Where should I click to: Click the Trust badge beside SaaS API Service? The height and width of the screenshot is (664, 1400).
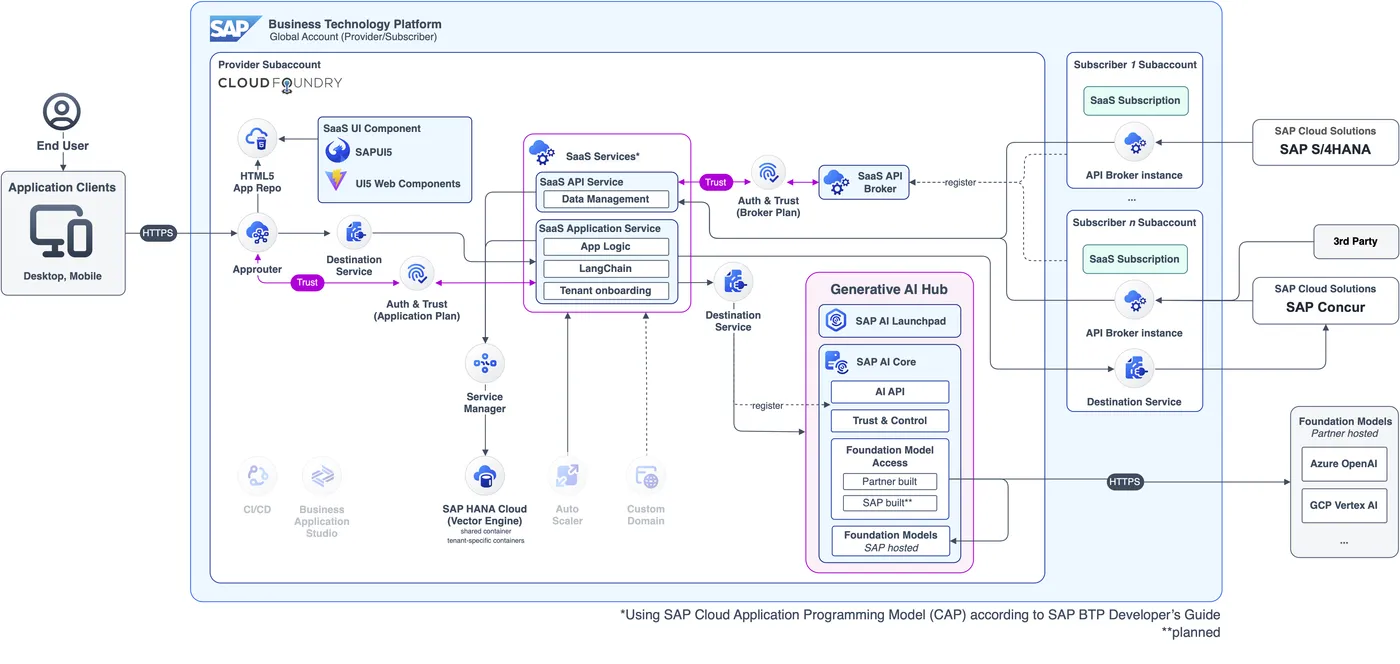pyautogui.click(x=715, y=183)
